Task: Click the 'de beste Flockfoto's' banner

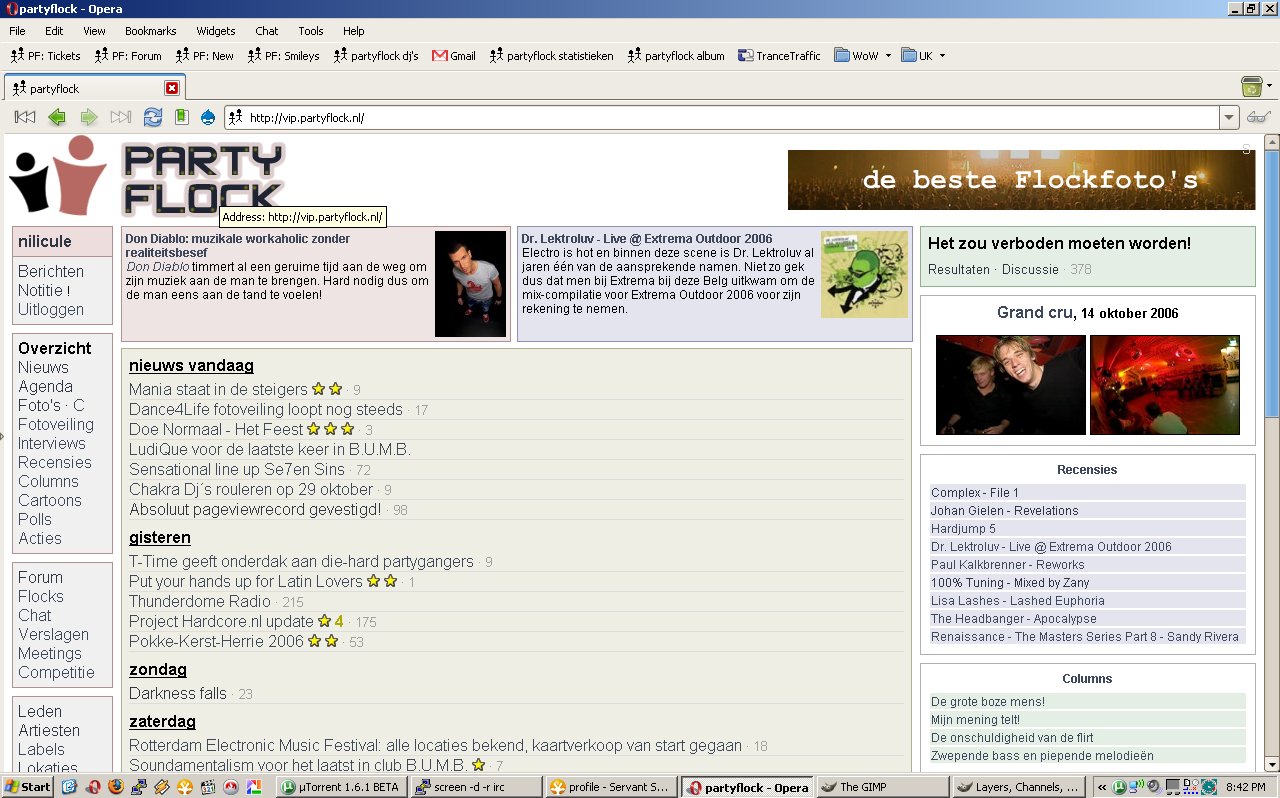Action: pyautogui.click(x=1021, y=180)
